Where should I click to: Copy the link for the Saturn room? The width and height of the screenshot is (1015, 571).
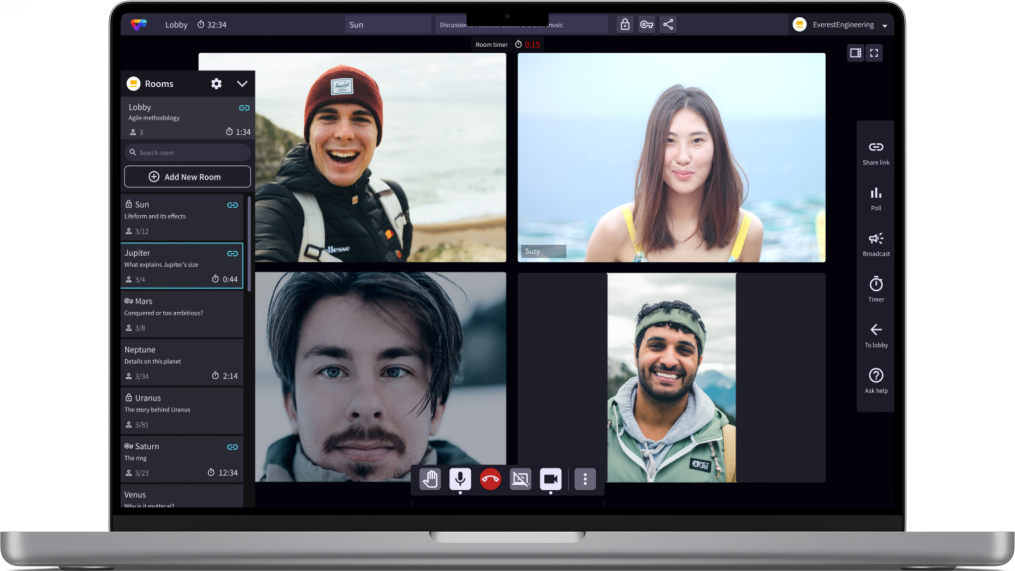pos(232,447)
